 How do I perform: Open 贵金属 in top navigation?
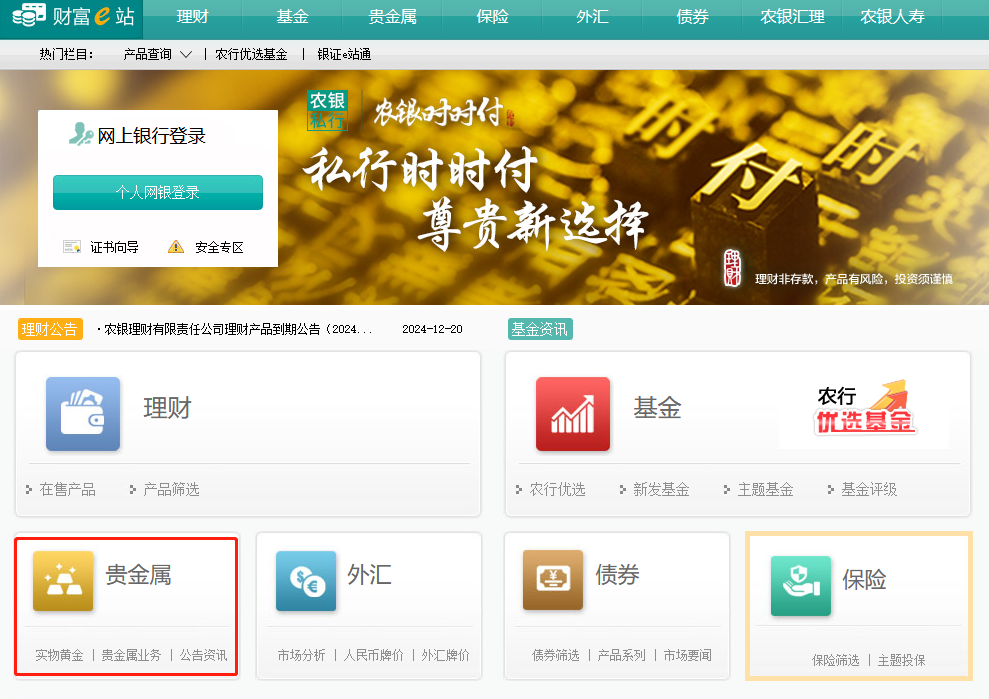click(392, 17)
